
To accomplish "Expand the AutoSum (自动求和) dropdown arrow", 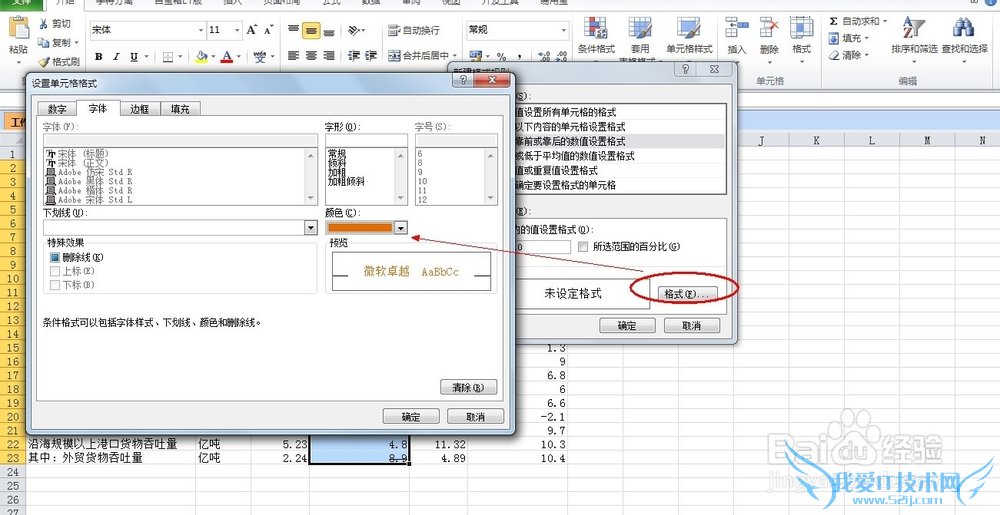I will (x=885, y=22).
